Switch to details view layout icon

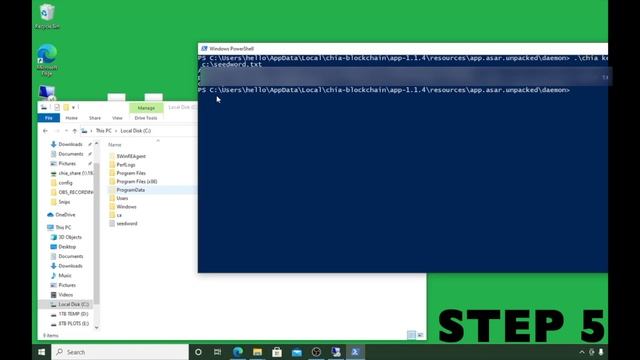411,335
